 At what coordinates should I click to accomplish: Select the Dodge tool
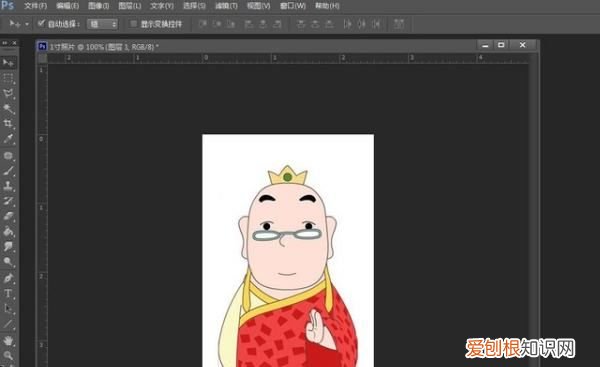point(8,262)
